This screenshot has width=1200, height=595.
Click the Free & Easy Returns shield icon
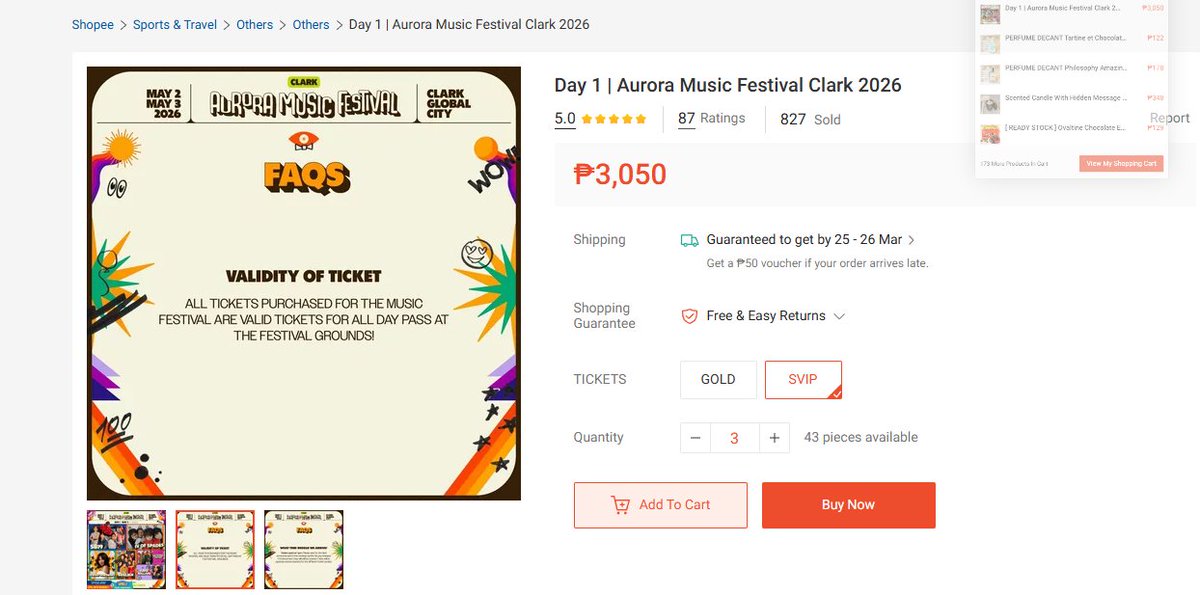(x=689, y=316)
